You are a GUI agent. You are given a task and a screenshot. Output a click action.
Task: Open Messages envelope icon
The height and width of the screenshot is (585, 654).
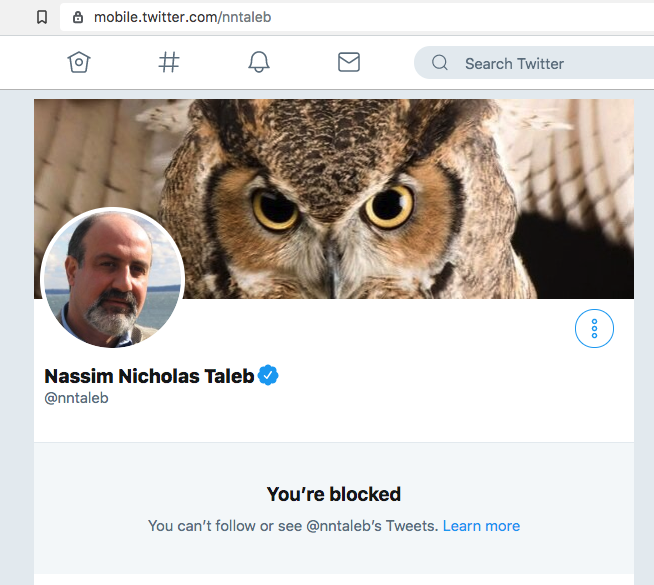tap(349, 63)
